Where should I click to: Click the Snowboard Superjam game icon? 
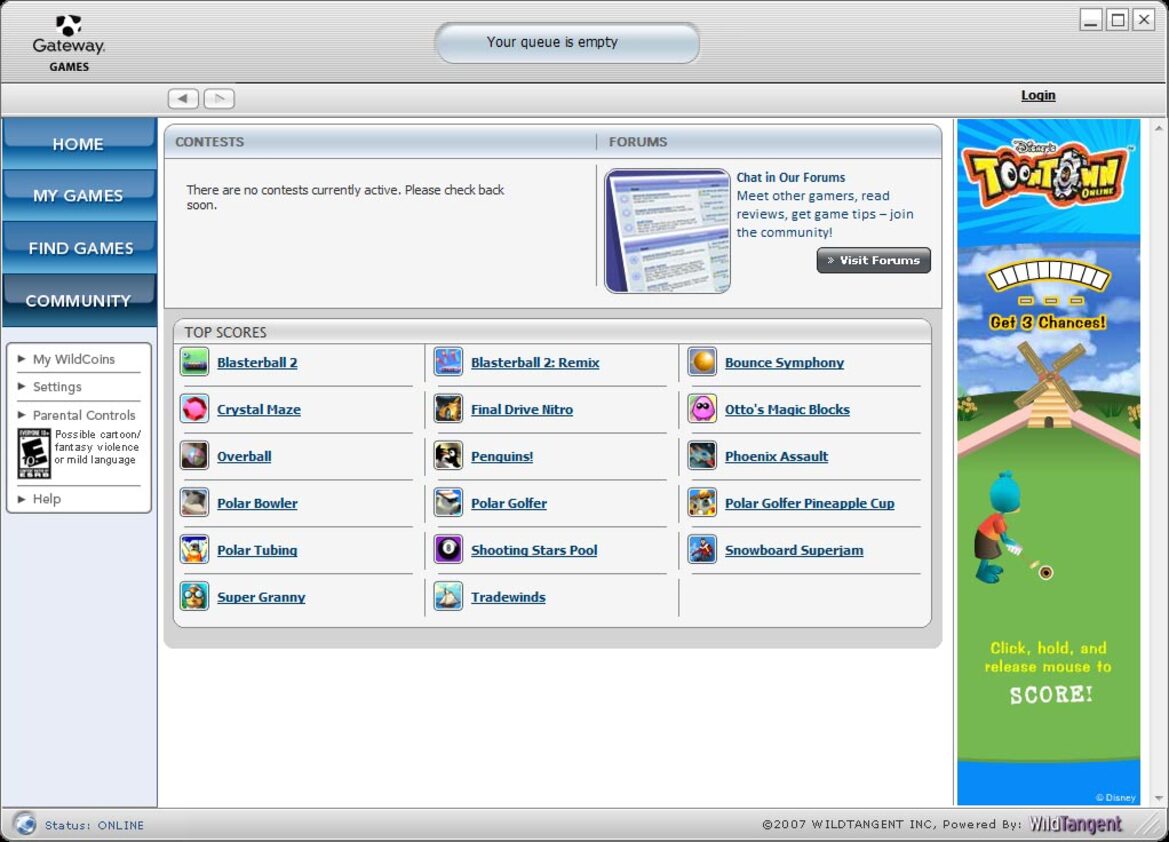tap(702, 550)
